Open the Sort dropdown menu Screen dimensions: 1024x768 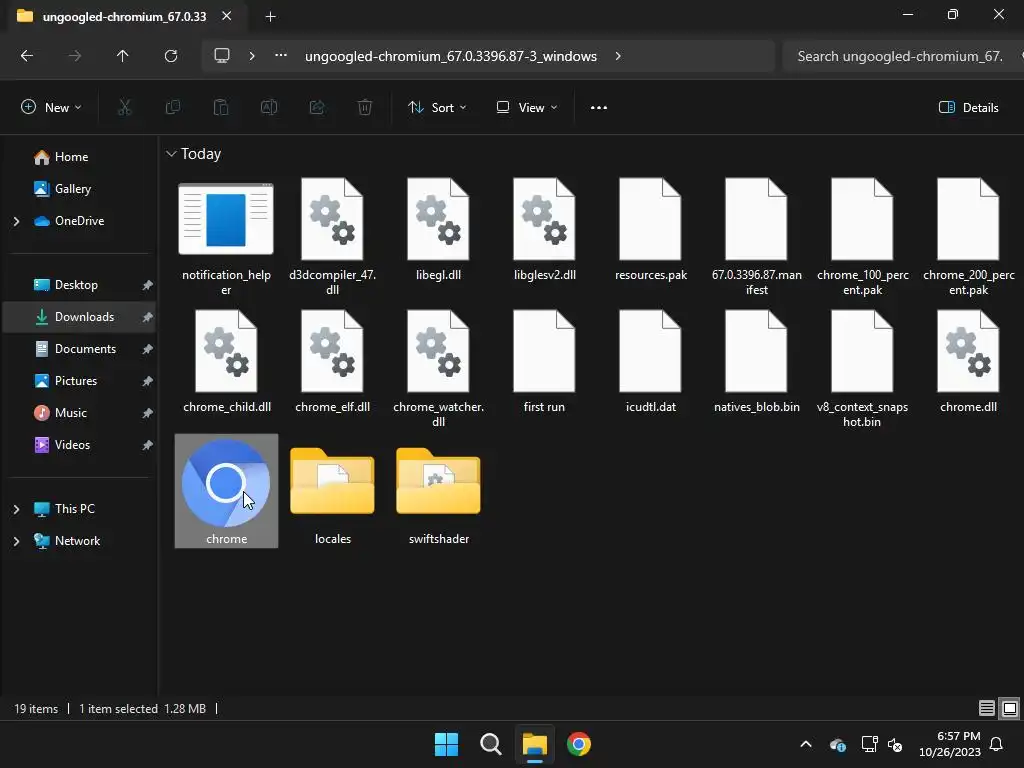click(437, 108)
